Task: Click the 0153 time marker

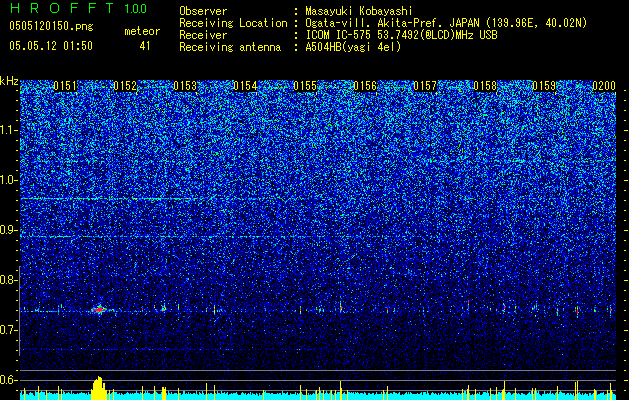Action: (185, 86)
